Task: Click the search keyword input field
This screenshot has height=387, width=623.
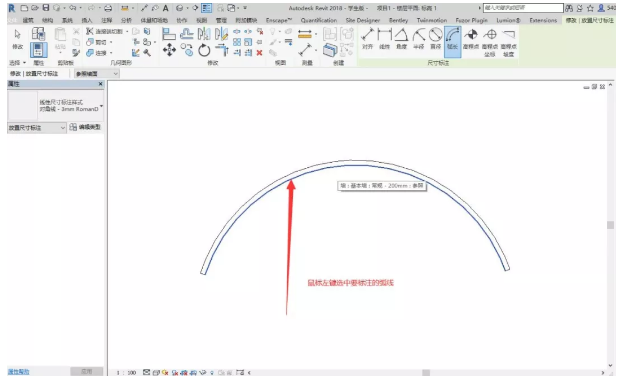Action: [523, 8]
